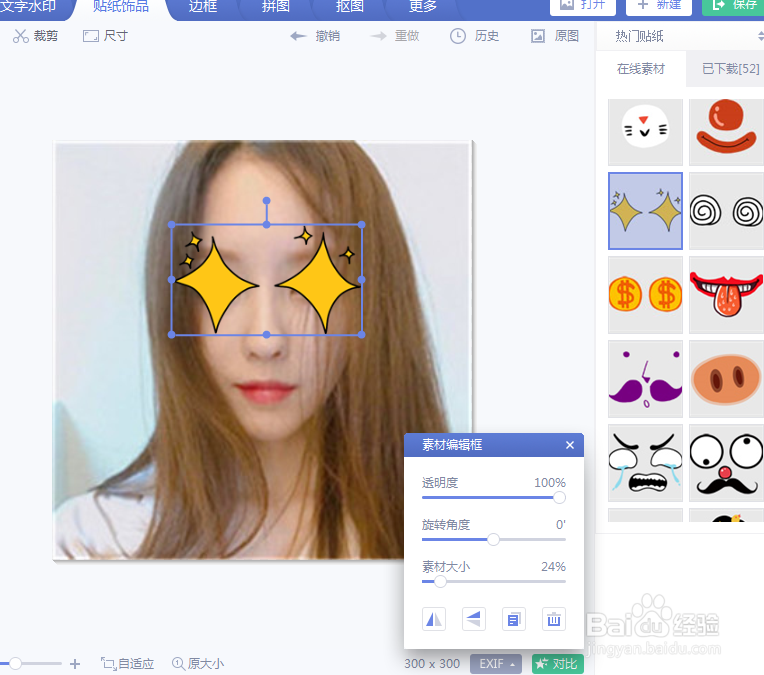
Task: Flip sticker vertically icon
Action: coord(474,619)
